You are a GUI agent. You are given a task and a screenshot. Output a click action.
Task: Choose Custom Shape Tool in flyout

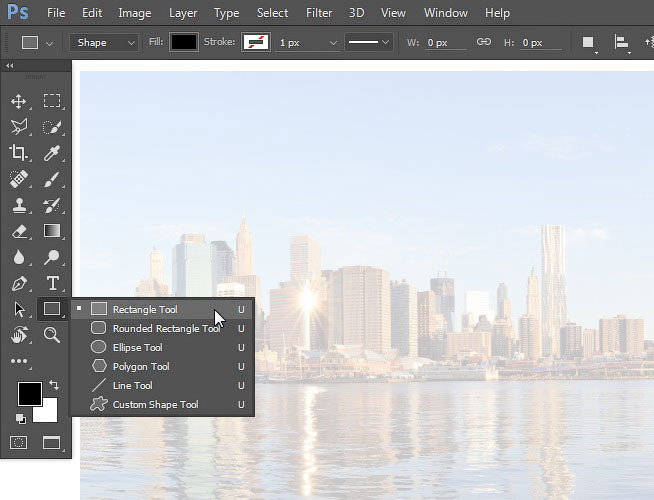pyautogui.click(x=162, y=405)
